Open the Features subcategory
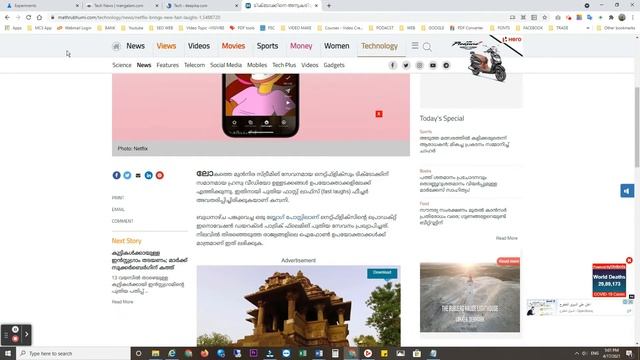Screen dimensions: 640x360 click(x=167, y=65)
